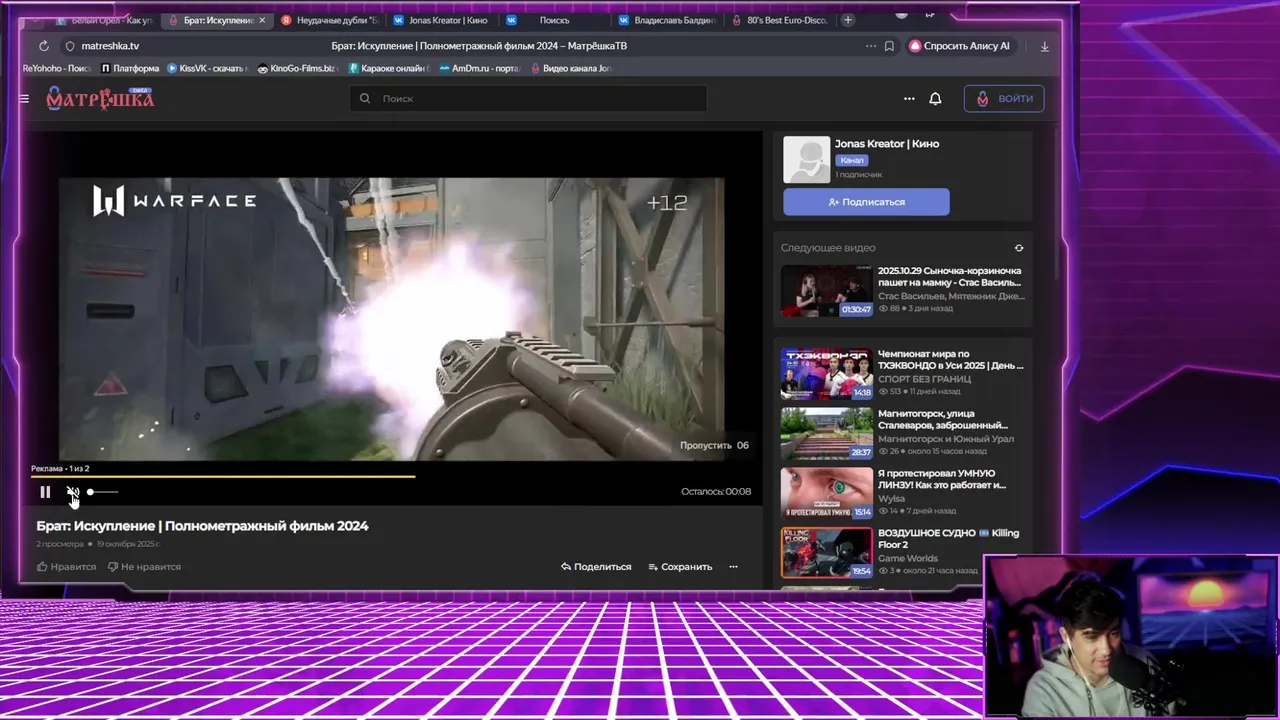Screen dimensions: 1280x720
Task: Open the Чемпионат мира по ТХЭКВОНДО video title
Action: pos(950,360)
